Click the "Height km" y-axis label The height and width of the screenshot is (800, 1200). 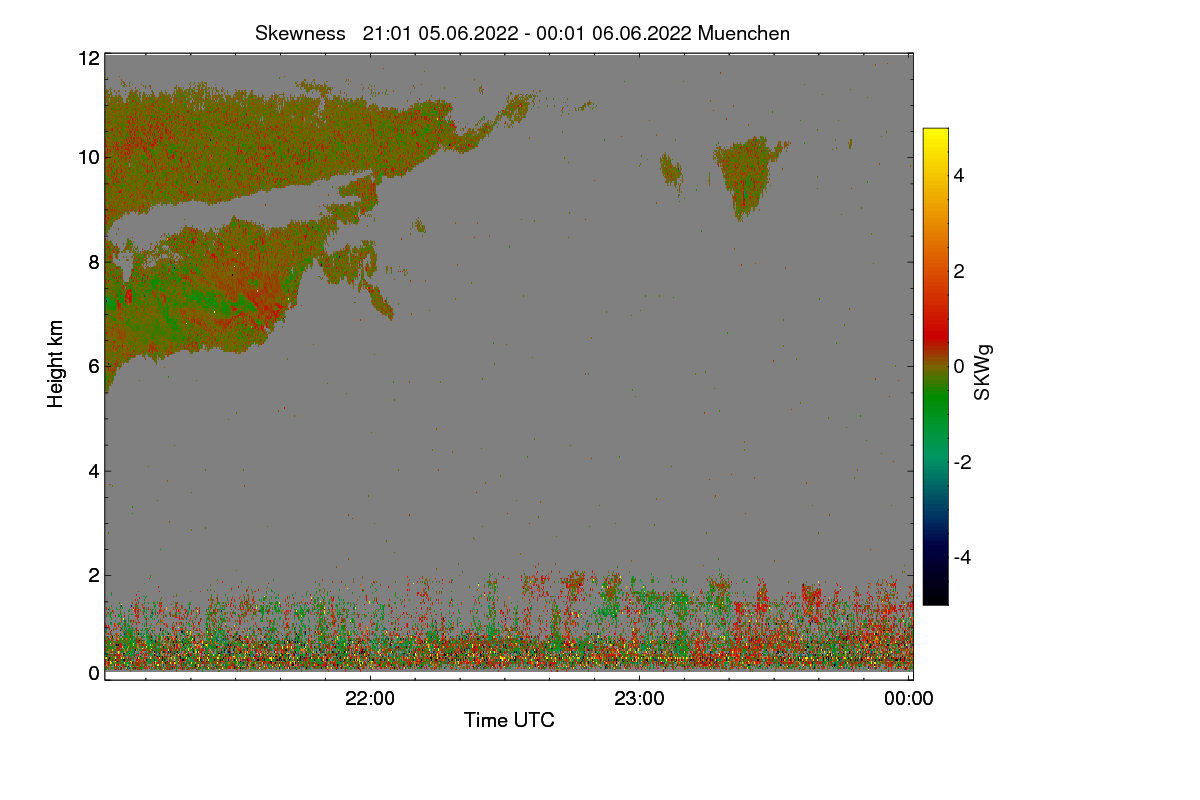[x=56, y=364]
